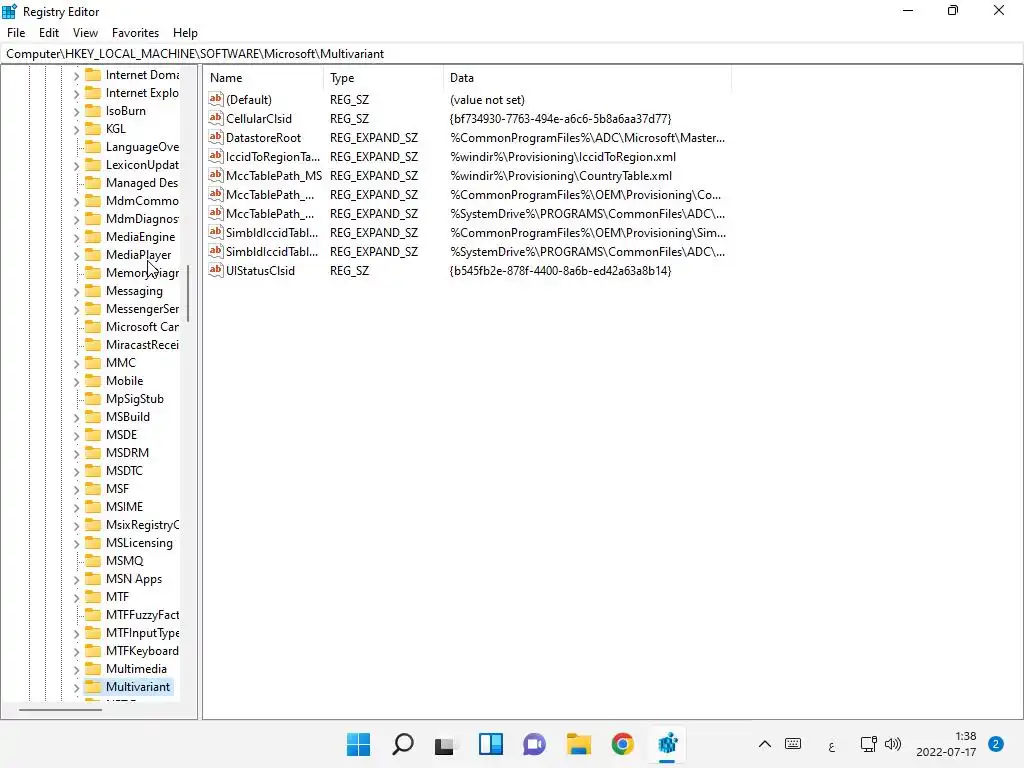Show hidden system tray icons

pos(765,744)
